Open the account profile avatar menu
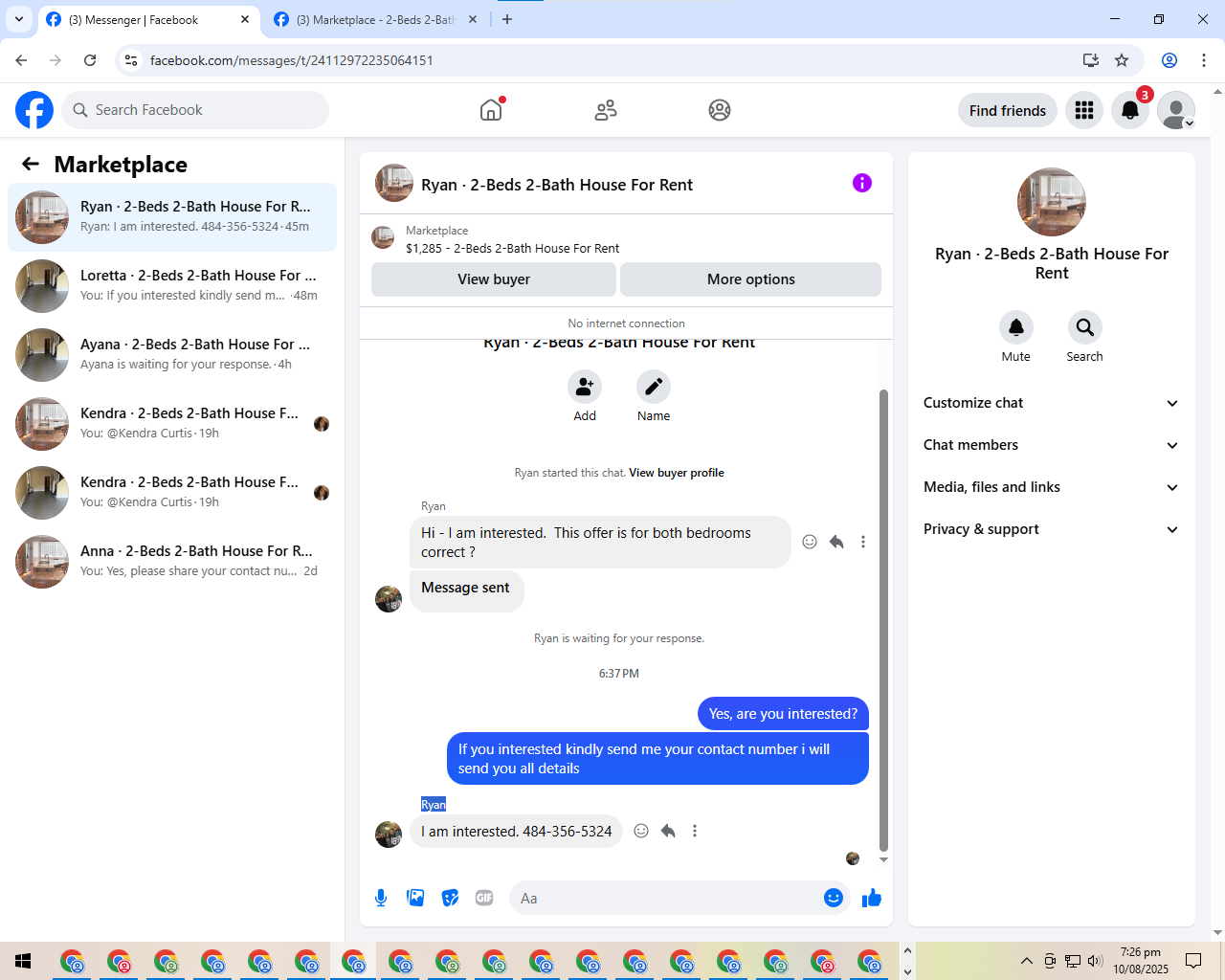The height and width of the screenshot is (980, 1225). tap(1176, 110)
